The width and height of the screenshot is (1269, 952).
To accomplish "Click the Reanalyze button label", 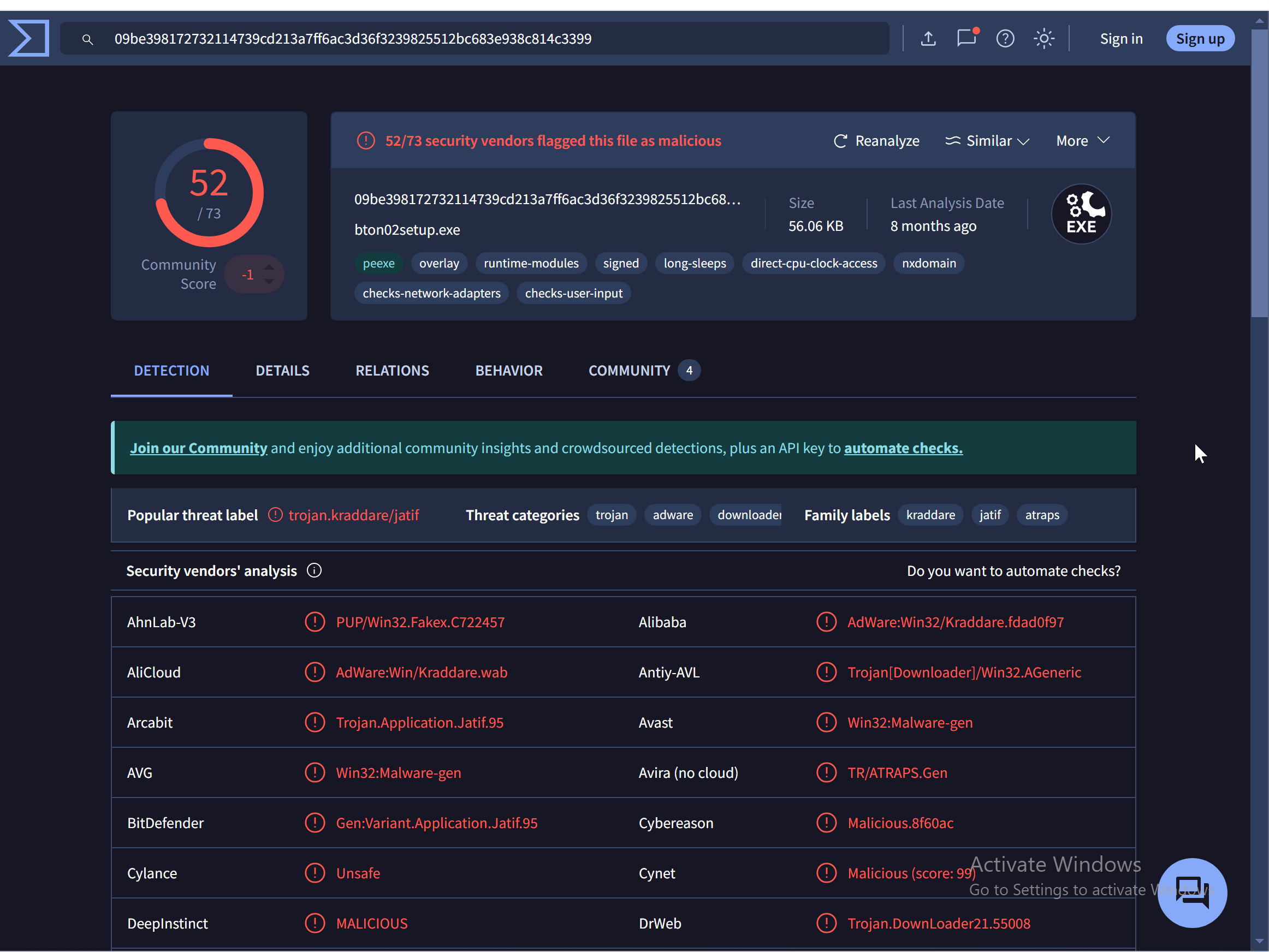I will pyautogui.click(x=887, y=141).
